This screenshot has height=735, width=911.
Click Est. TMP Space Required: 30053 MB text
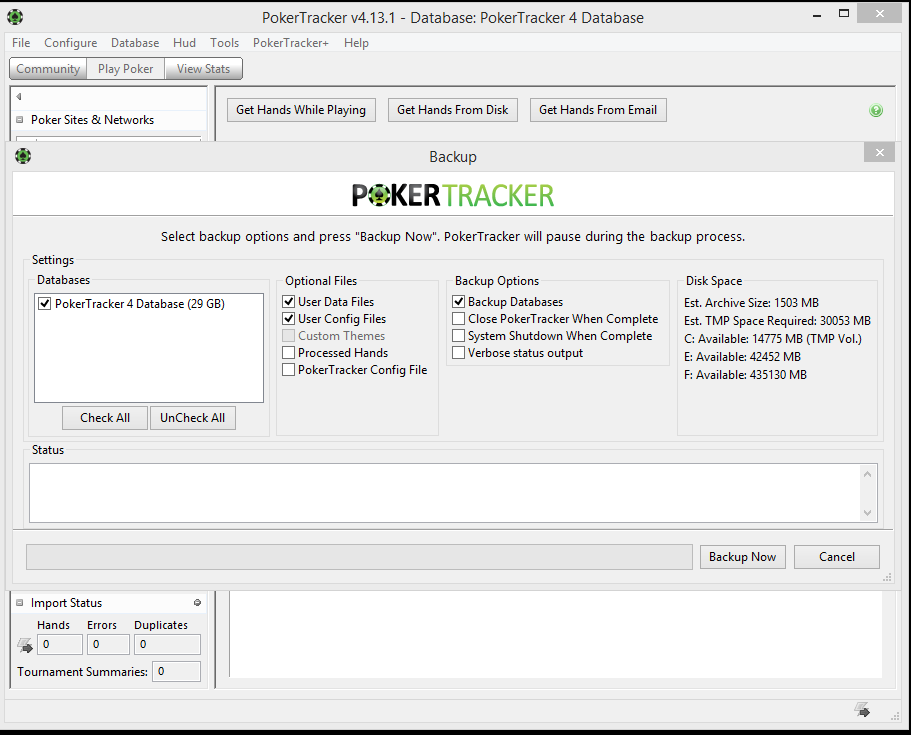(x=777, y=321)
